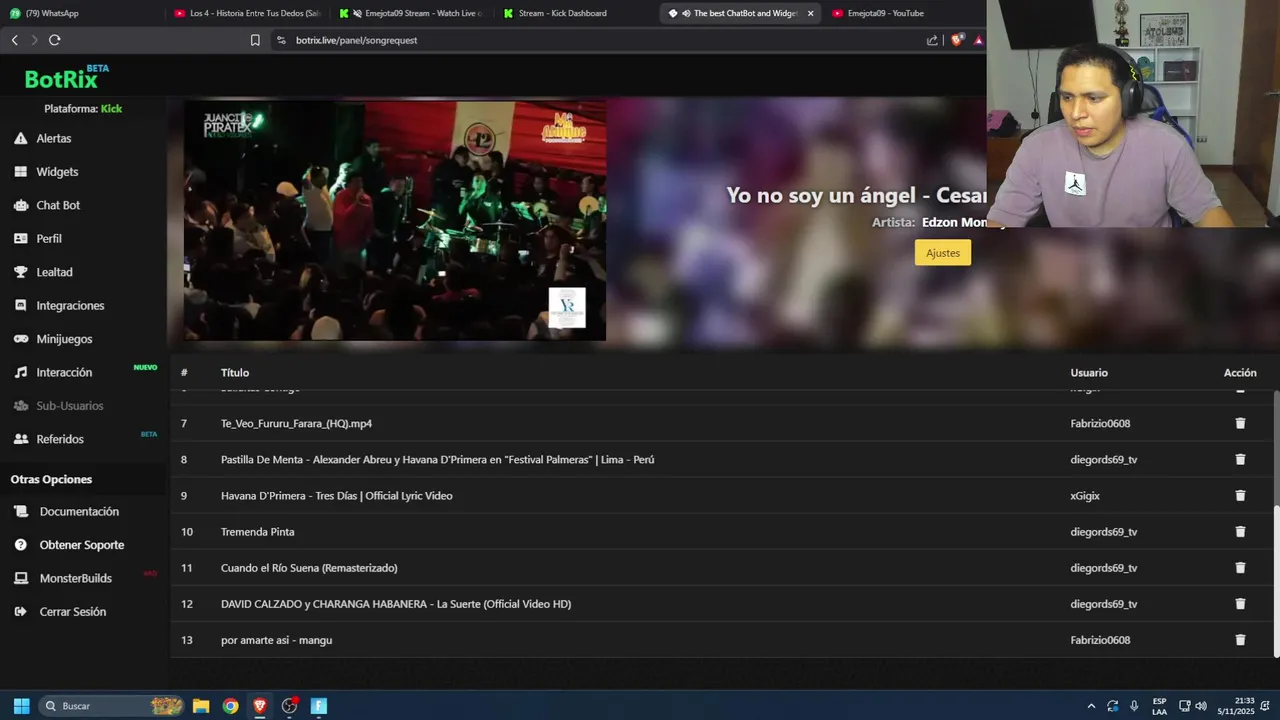Click the BotRix logo
Image resolution: width=1280 pixels, height=720 pixels.
coord(66,78)
